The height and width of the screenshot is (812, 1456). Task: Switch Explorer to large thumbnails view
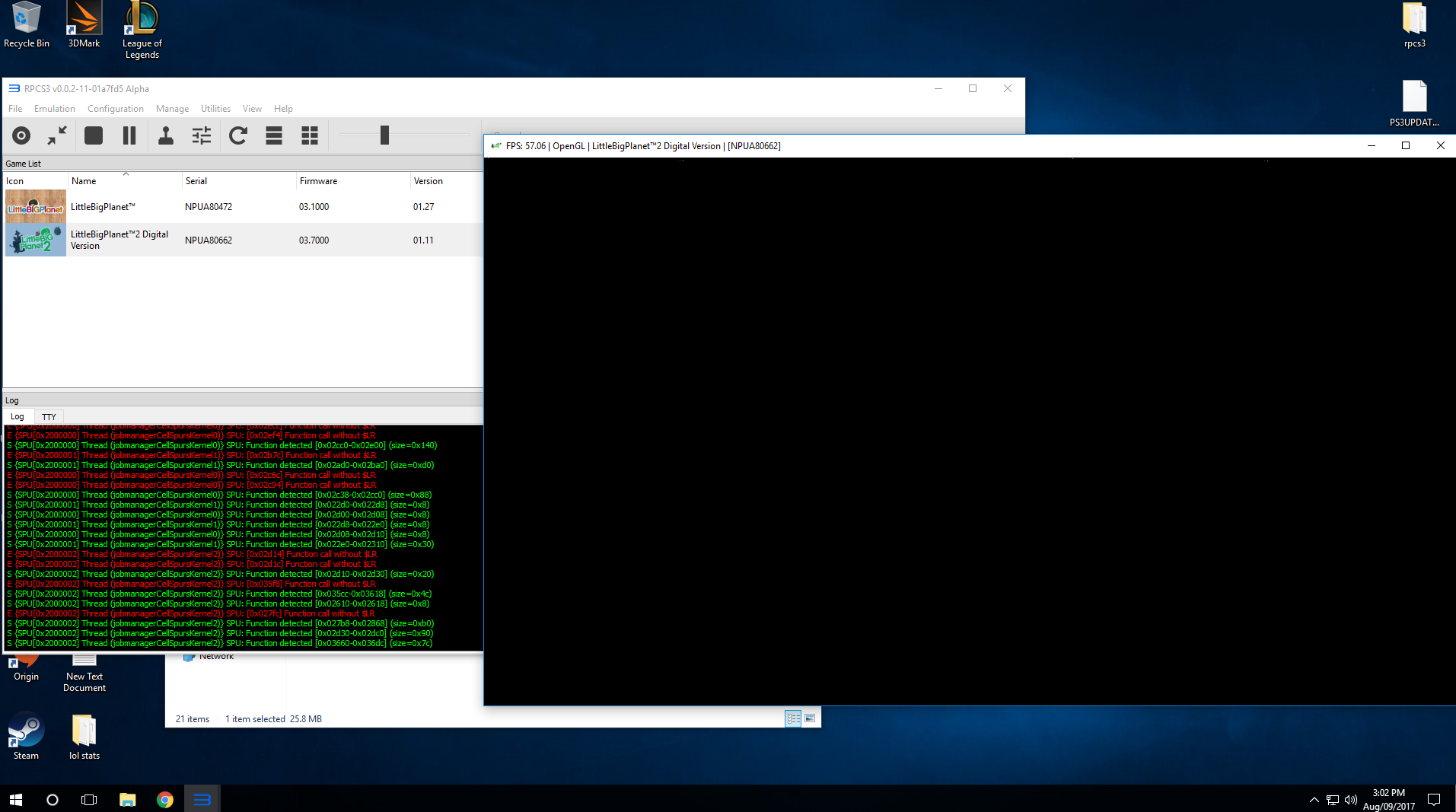point(810,718)
